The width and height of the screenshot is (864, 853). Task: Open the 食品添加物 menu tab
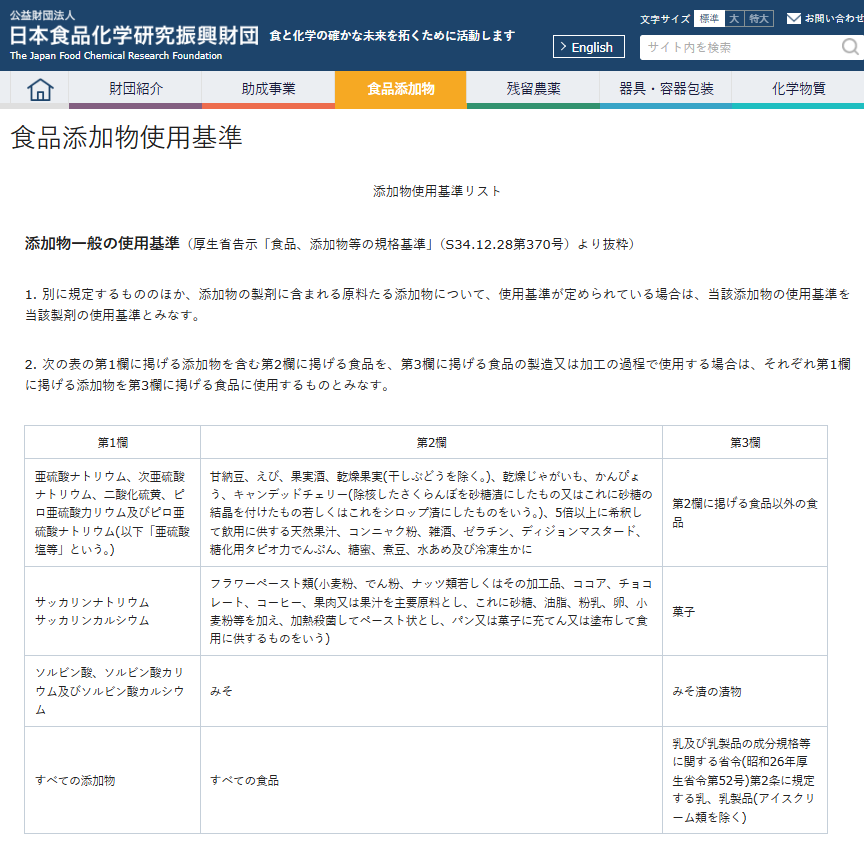click(x=401, y=89)
